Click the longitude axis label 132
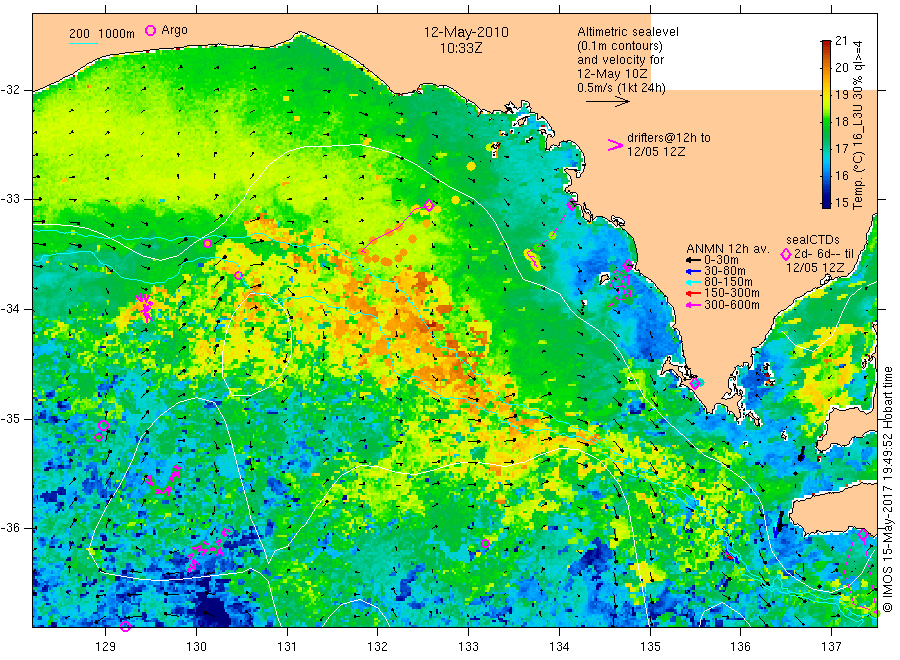The image size is (900, 660). pyautogui.click(x=378, y=647)
